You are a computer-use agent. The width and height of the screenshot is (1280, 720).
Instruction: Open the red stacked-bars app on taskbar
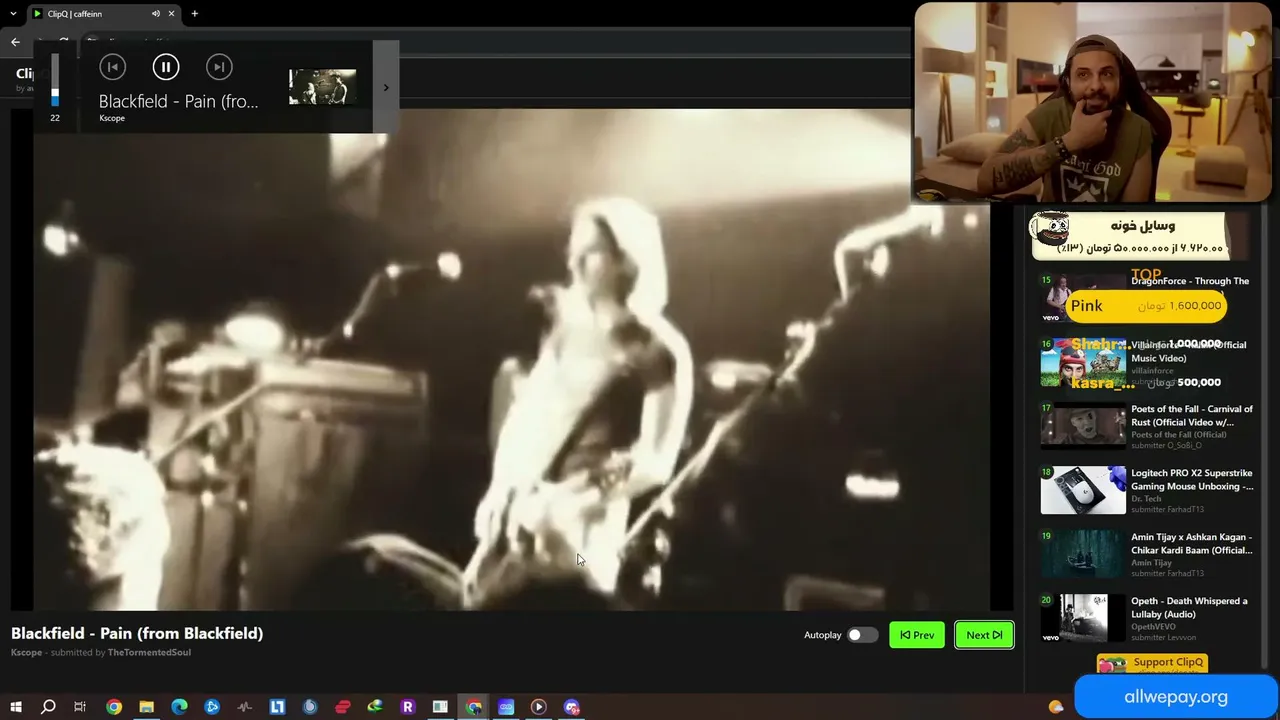click(x=342, y=707)
